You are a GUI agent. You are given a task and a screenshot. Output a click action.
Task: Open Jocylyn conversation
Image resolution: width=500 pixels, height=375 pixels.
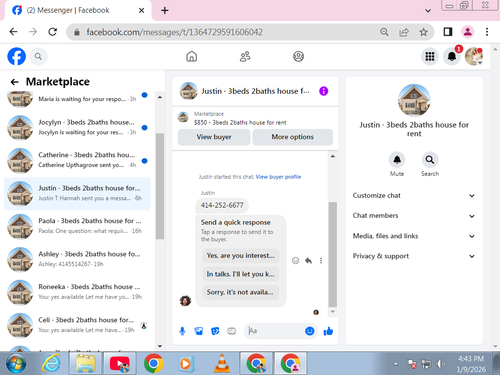point(77,128)
